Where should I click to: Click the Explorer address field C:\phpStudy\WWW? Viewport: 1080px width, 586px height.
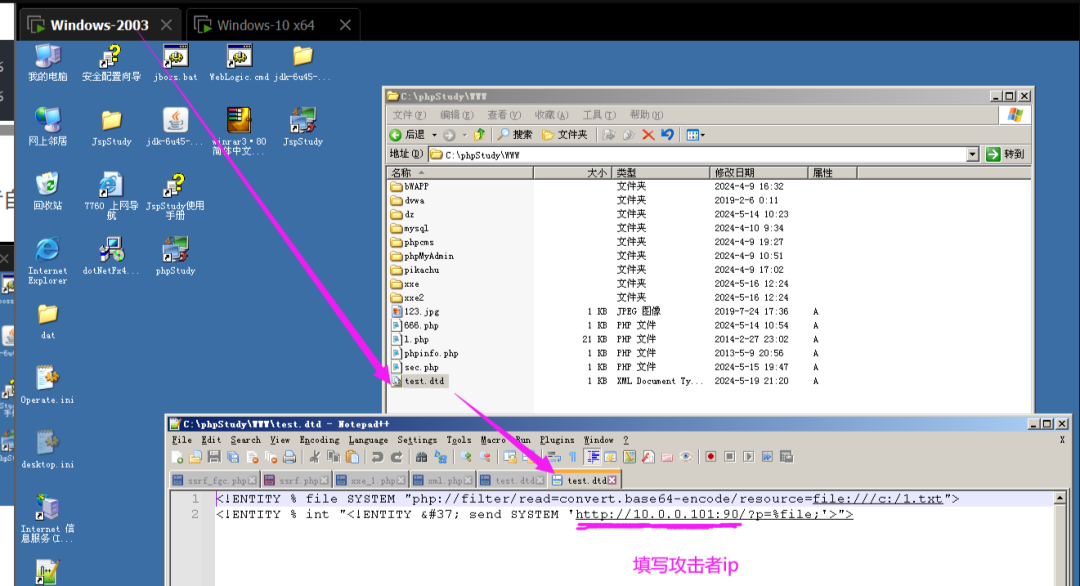pyautogui.click(x=698, y=154)
